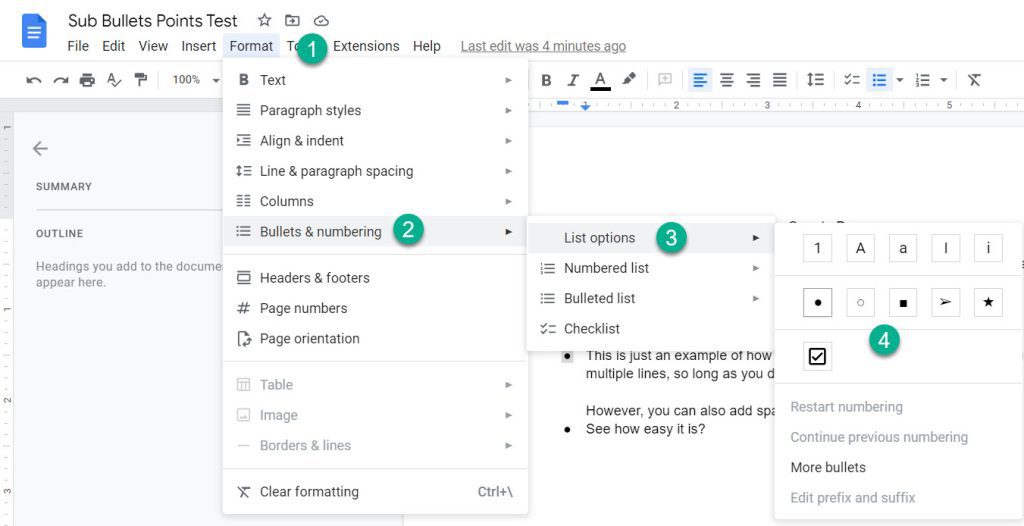This screenshot has width=1024, height=526.
Task: Select the checkbox list style
Action: point(818,356)
